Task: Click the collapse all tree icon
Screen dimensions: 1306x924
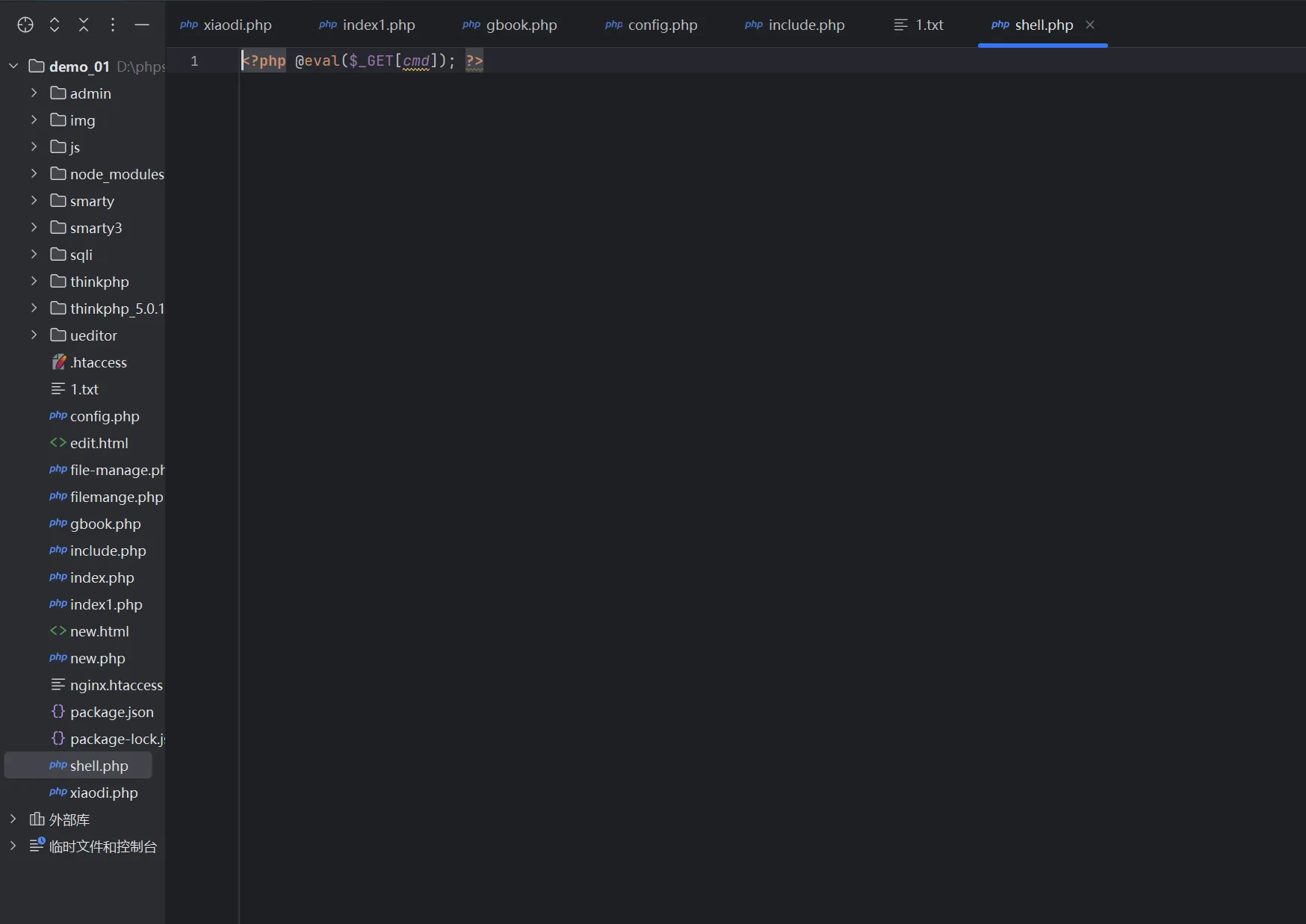Action: 84,25
